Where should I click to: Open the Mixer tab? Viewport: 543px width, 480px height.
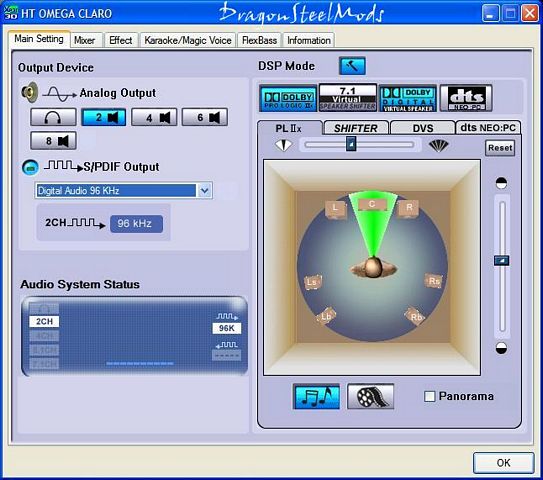pyautogui.click(x=85, y=41)
